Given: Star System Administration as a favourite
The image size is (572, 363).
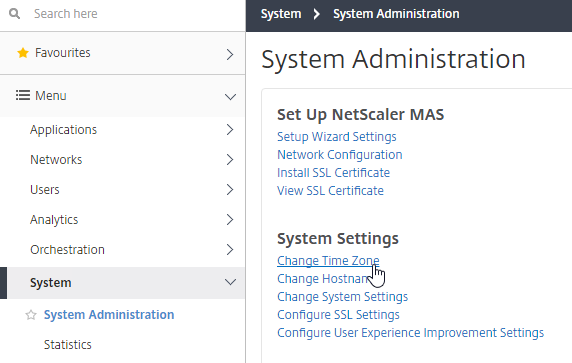Looking at the screenshot, I should click(x=31, y=315).
